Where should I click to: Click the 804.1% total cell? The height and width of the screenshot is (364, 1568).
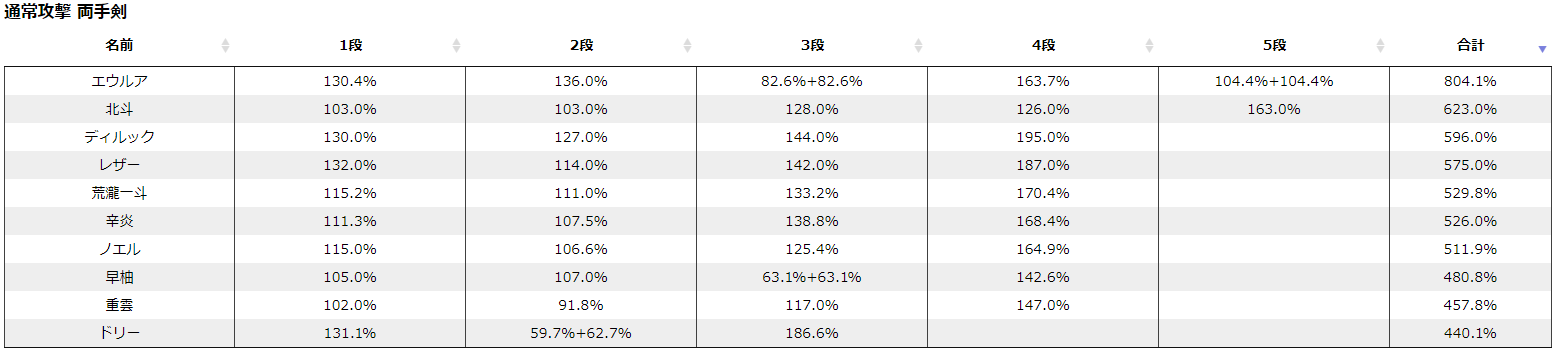[x=1470, y=81]
